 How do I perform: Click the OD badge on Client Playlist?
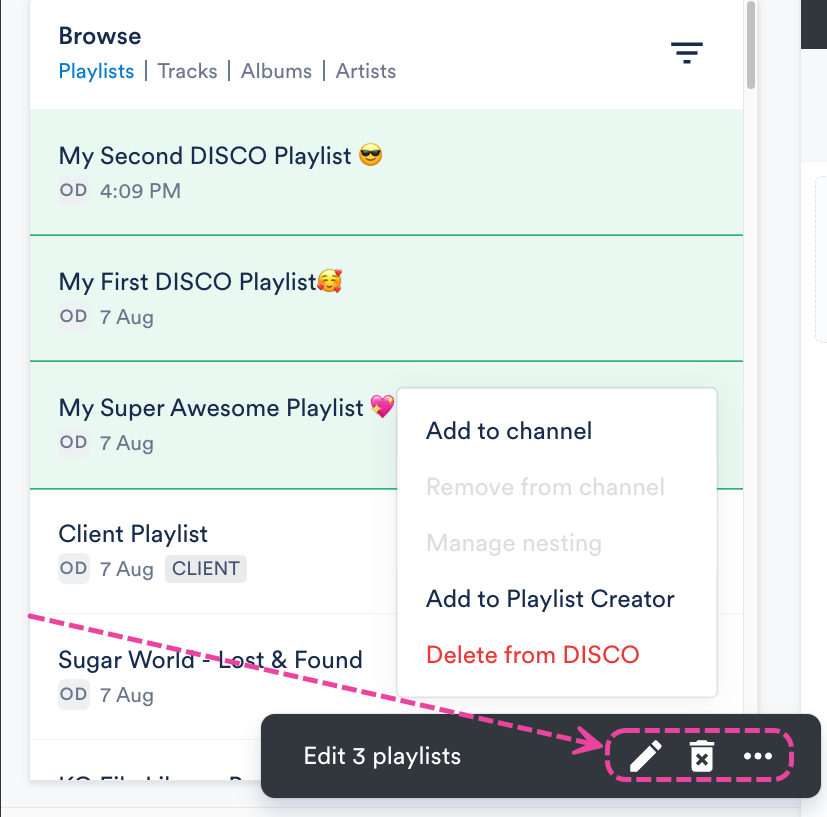click(73, 569)
